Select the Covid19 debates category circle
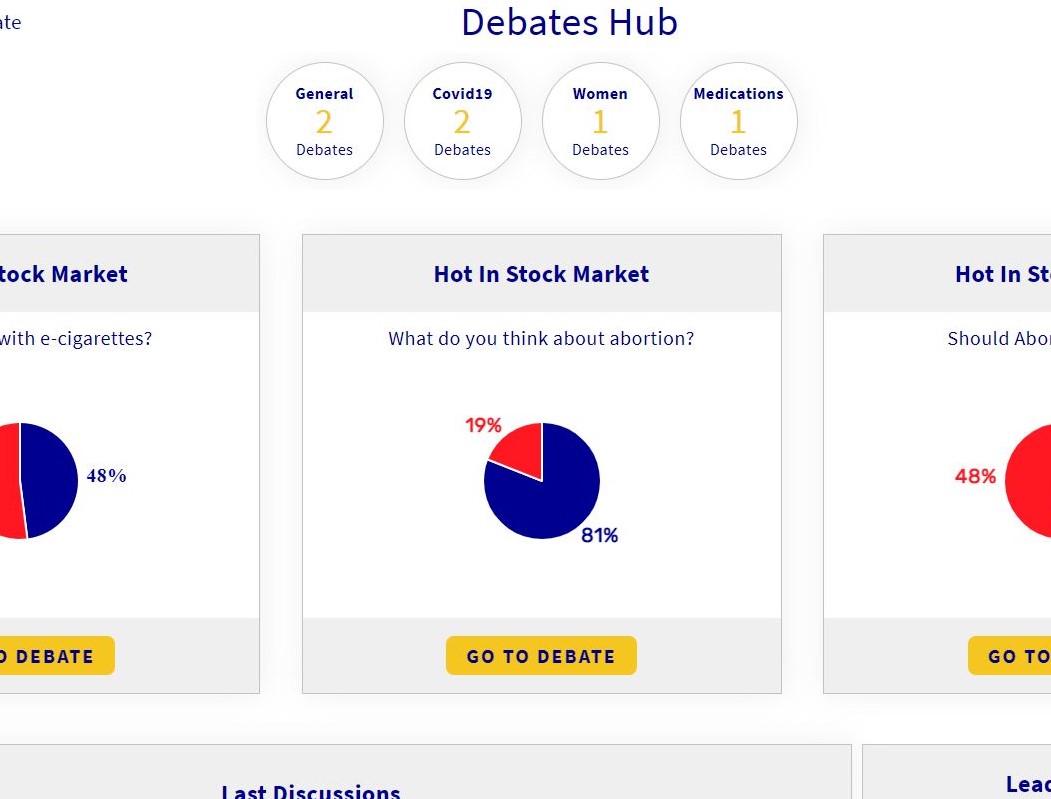This screenshot has height=799, width=1051. pos(463,121)
